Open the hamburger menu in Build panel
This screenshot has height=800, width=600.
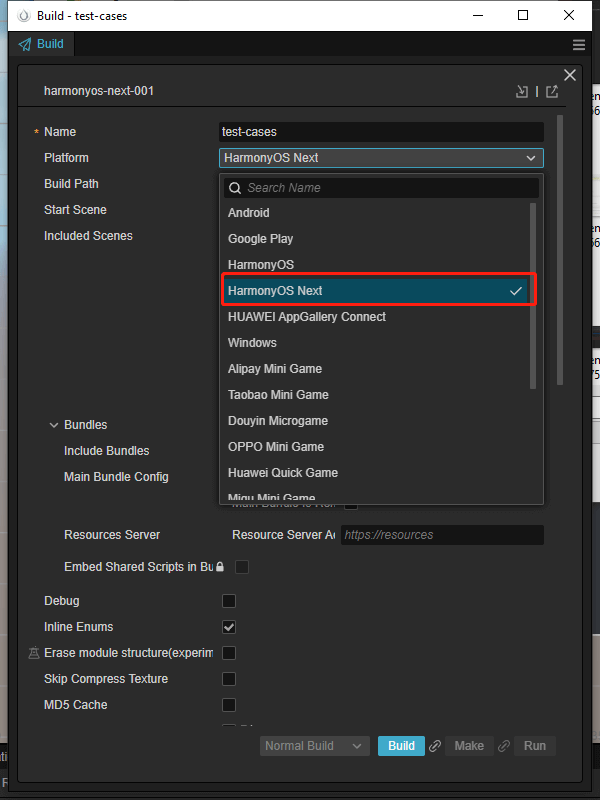pyautogui.click(x=579, y=44)
